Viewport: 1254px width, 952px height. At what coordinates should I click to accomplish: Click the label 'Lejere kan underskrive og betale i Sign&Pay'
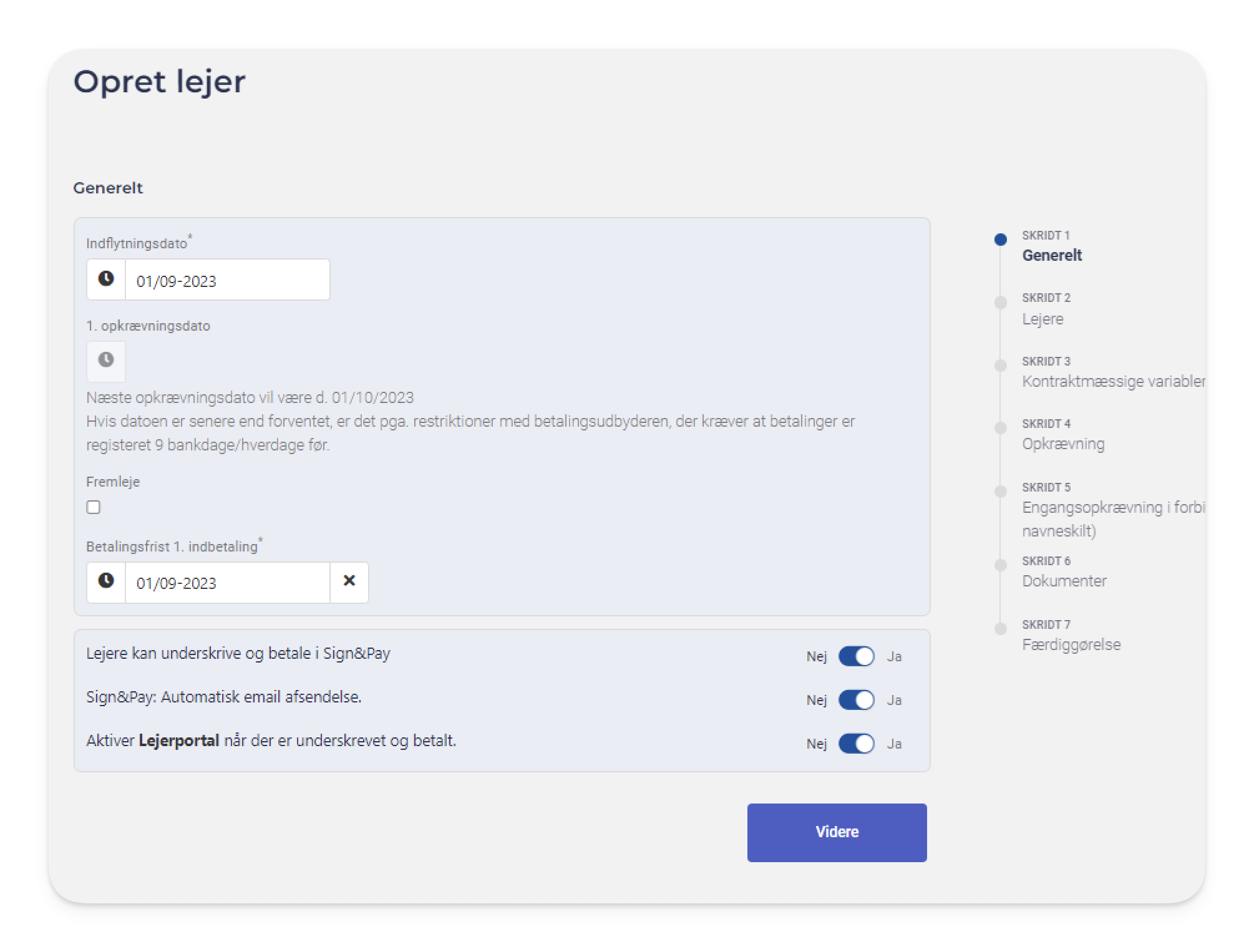coord(238,653)
